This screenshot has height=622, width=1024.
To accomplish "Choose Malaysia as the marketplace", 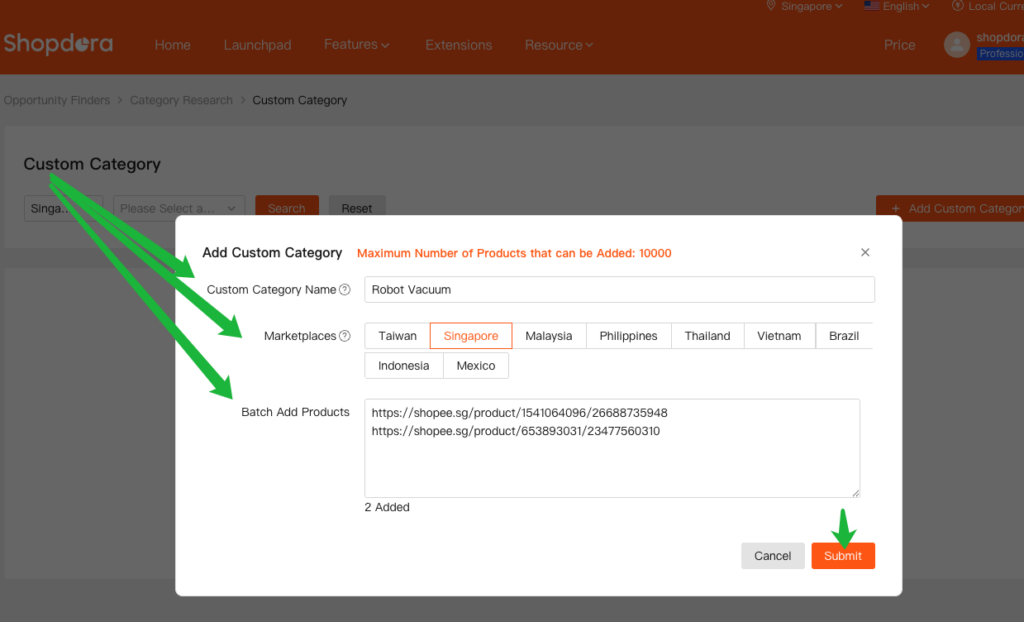I will point(549,336).
